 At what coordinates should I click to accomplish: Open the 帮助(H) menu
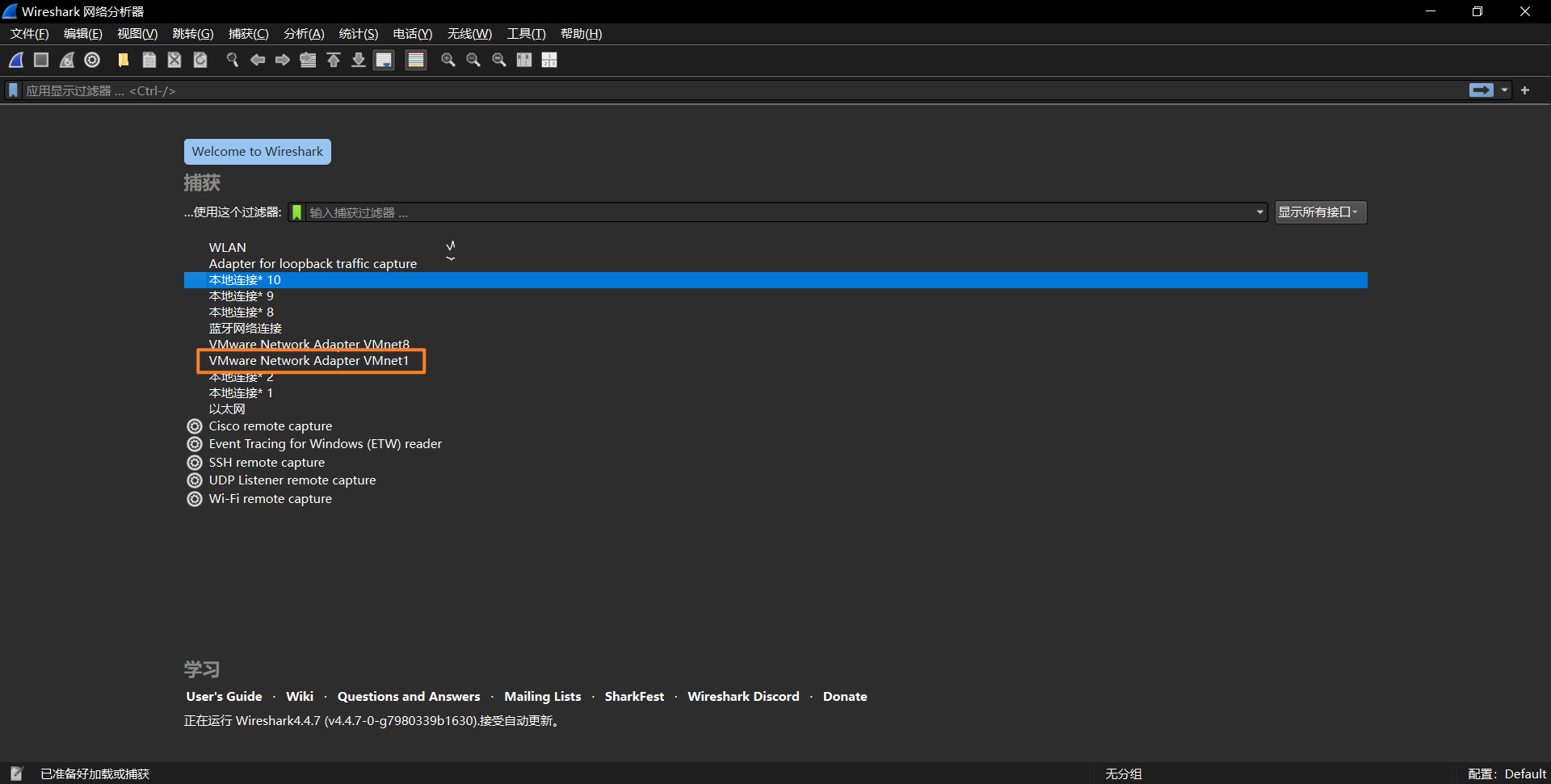tap(582, 34)
